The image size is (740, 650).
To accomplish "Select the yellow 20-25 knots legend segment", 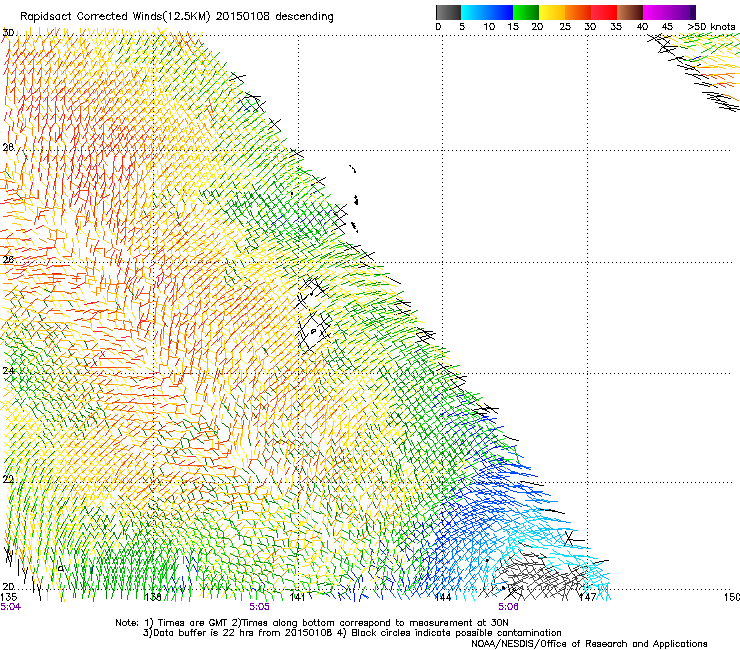I will pos(552,12).
